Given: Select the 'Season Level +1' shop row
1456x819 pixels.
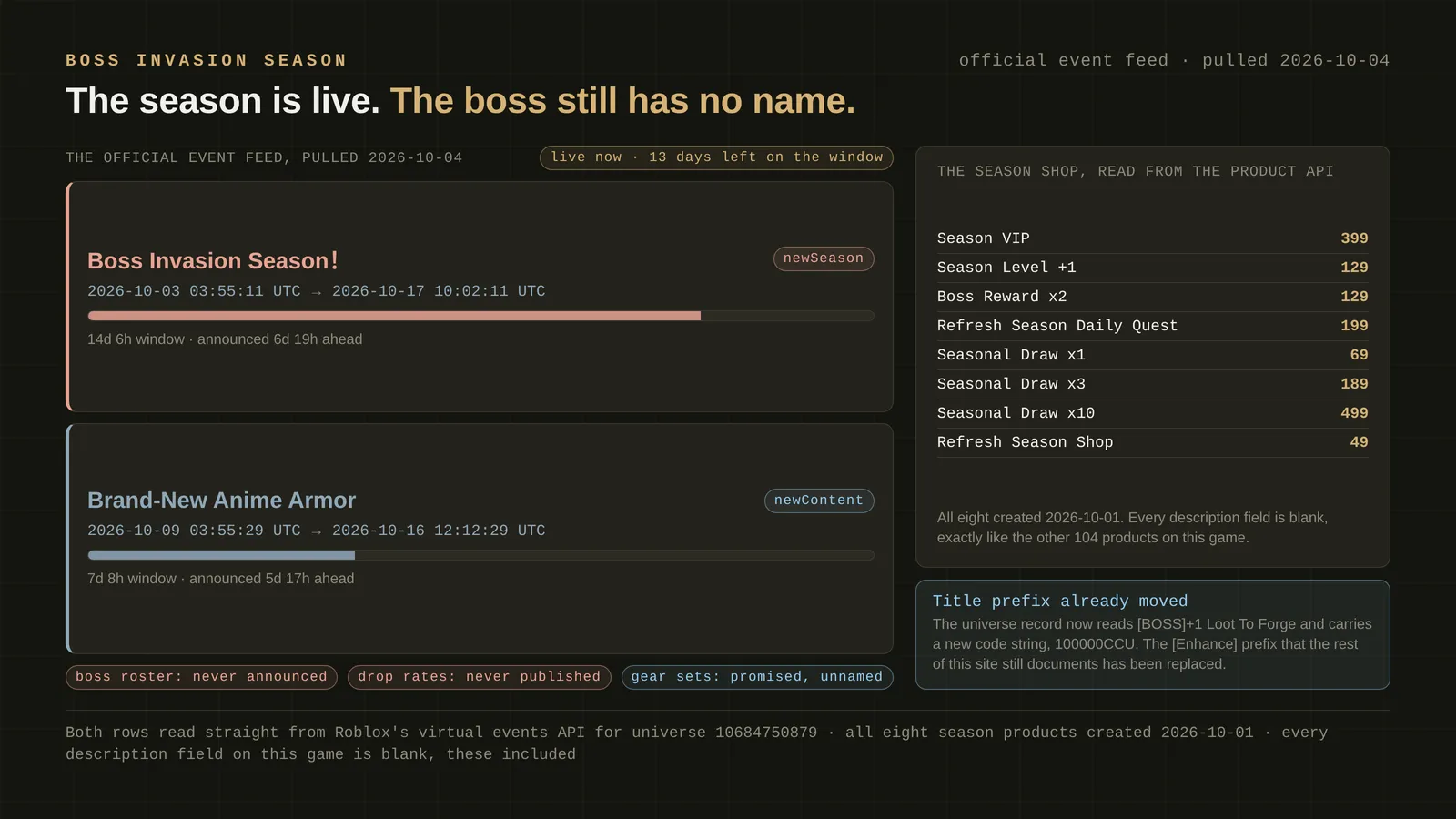Looking at the screenshot, I should [1152, 268].
